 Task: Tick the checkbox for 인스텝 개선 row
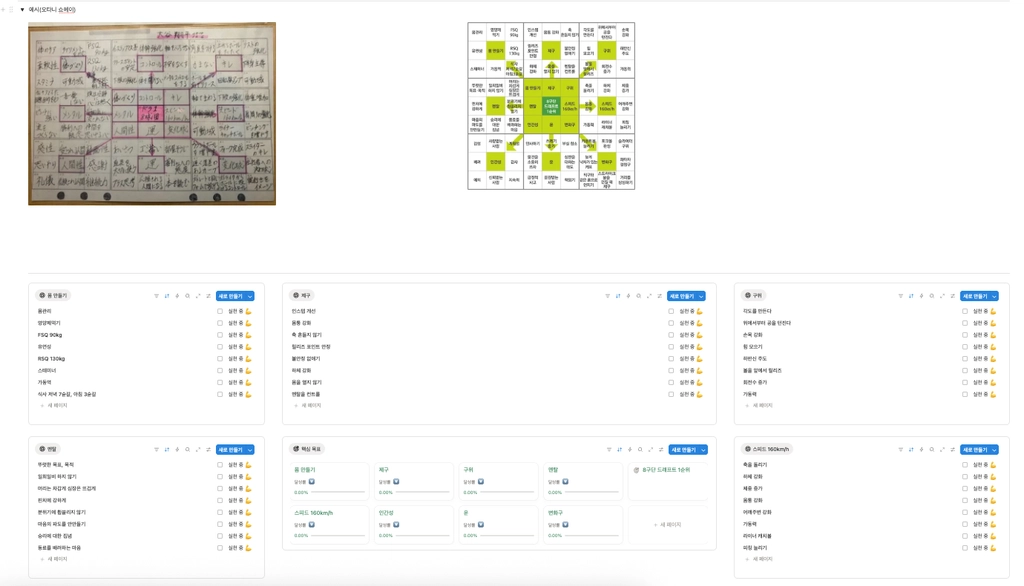671,312
